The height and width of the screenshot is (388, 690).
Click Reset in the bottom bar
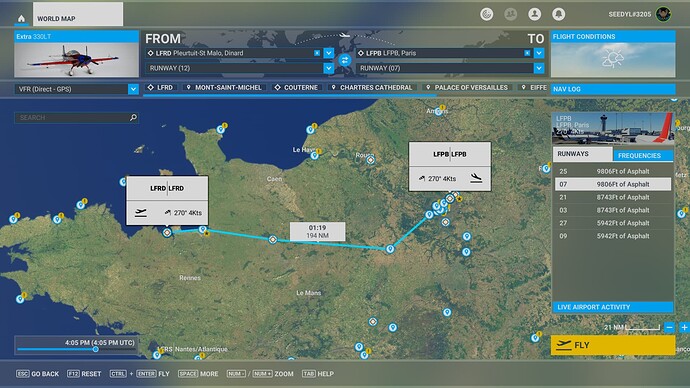point(84,373)
